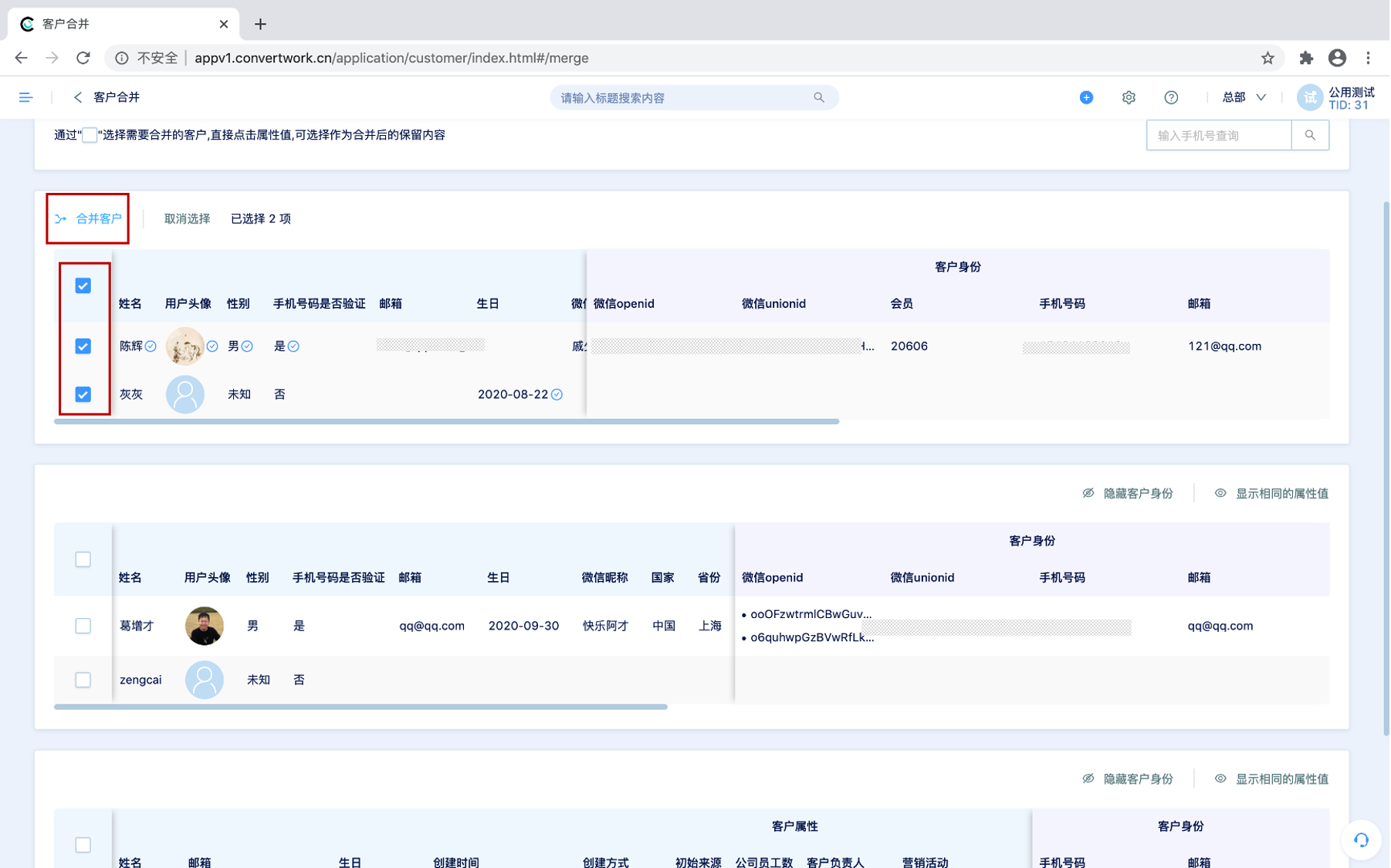The image size is (1391, 868).
Task: Click WeChat nickname 快乐阿才
Action: [x=606, y=627]
